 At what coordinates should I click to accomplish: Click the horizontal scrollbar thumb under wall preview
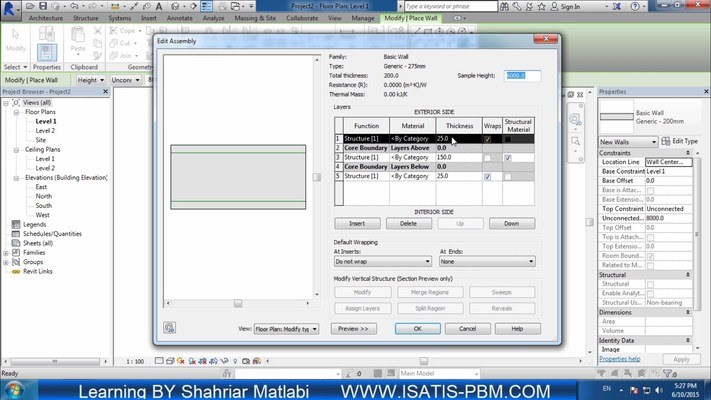(238, 303)
